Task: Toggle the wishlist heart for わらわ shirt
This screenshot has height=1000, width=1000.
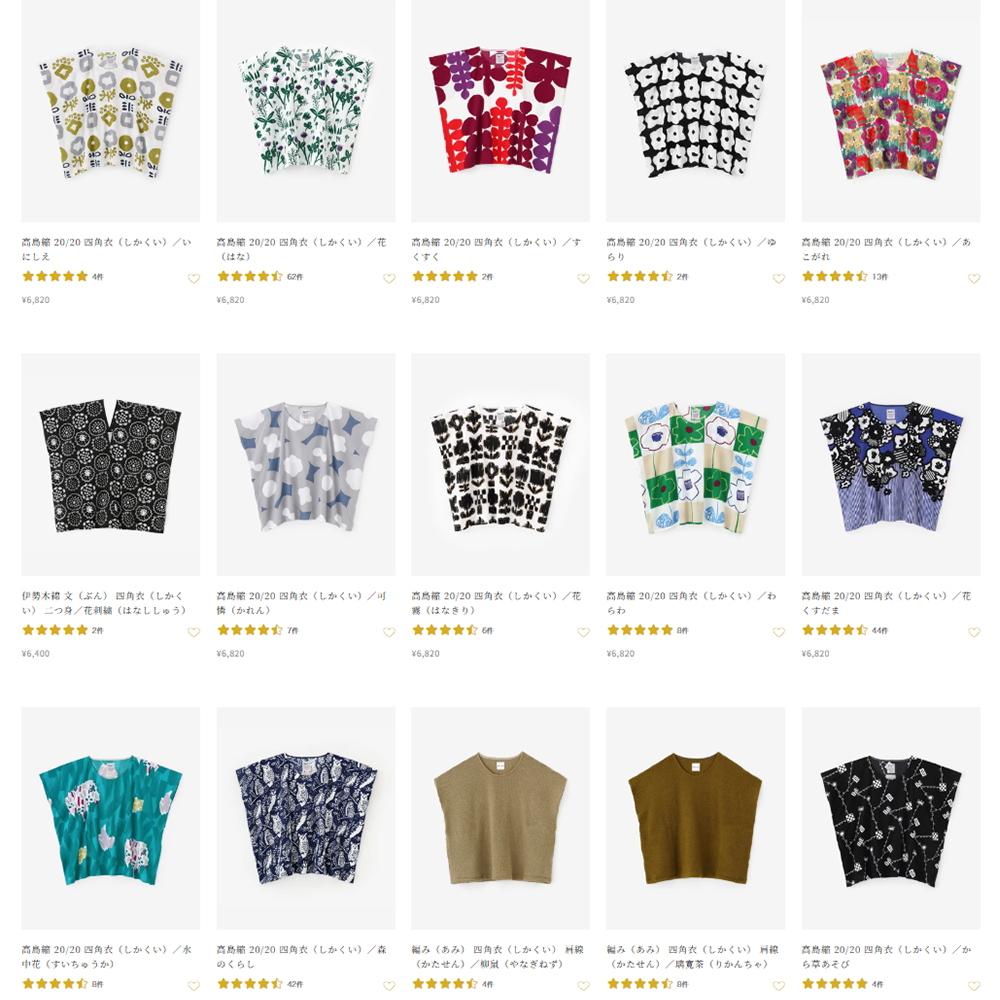Action: coord(778,632)
